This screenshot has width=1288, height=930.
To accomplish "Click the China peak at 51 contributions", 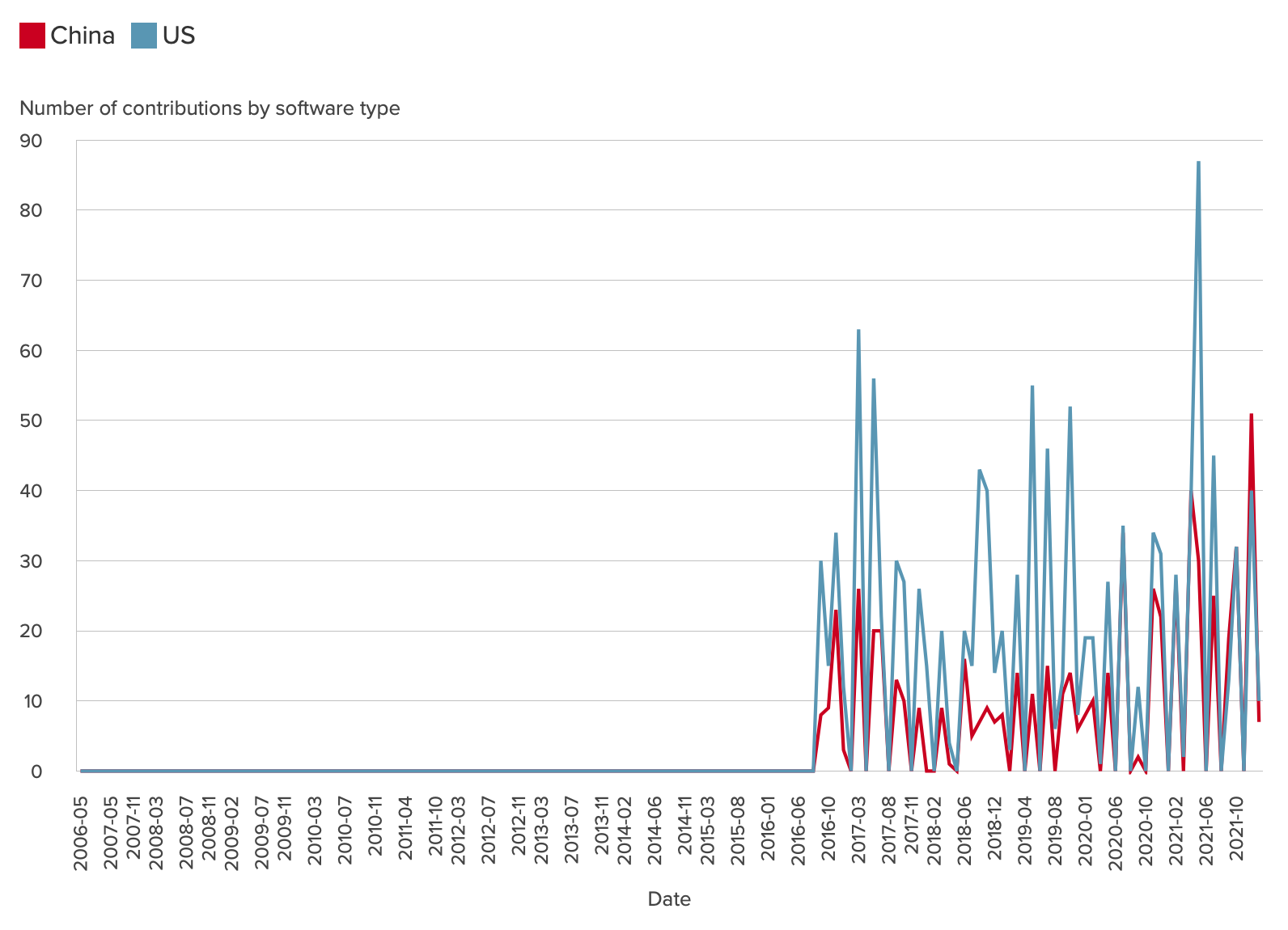I will (x=1252, y=414).
